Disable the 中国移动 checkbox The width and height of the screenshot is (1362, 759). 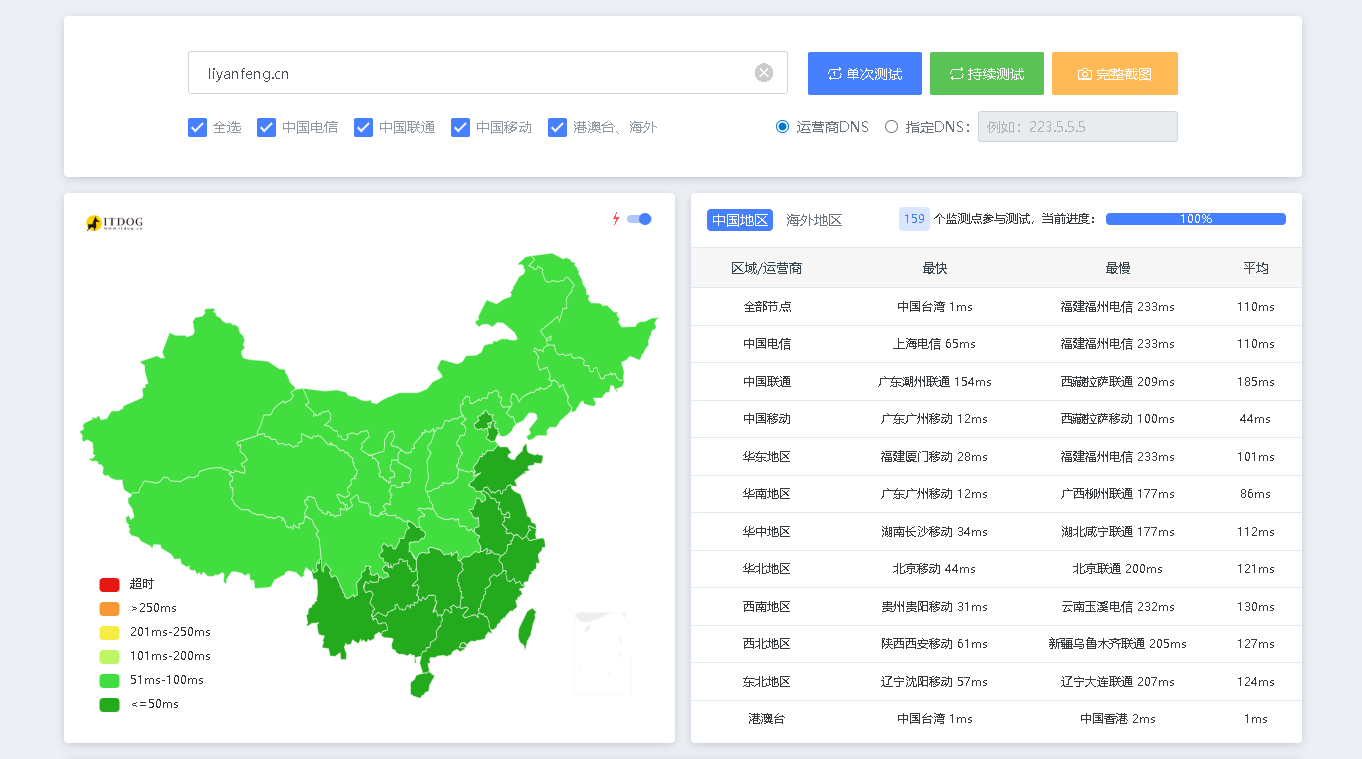click(460, 127)
